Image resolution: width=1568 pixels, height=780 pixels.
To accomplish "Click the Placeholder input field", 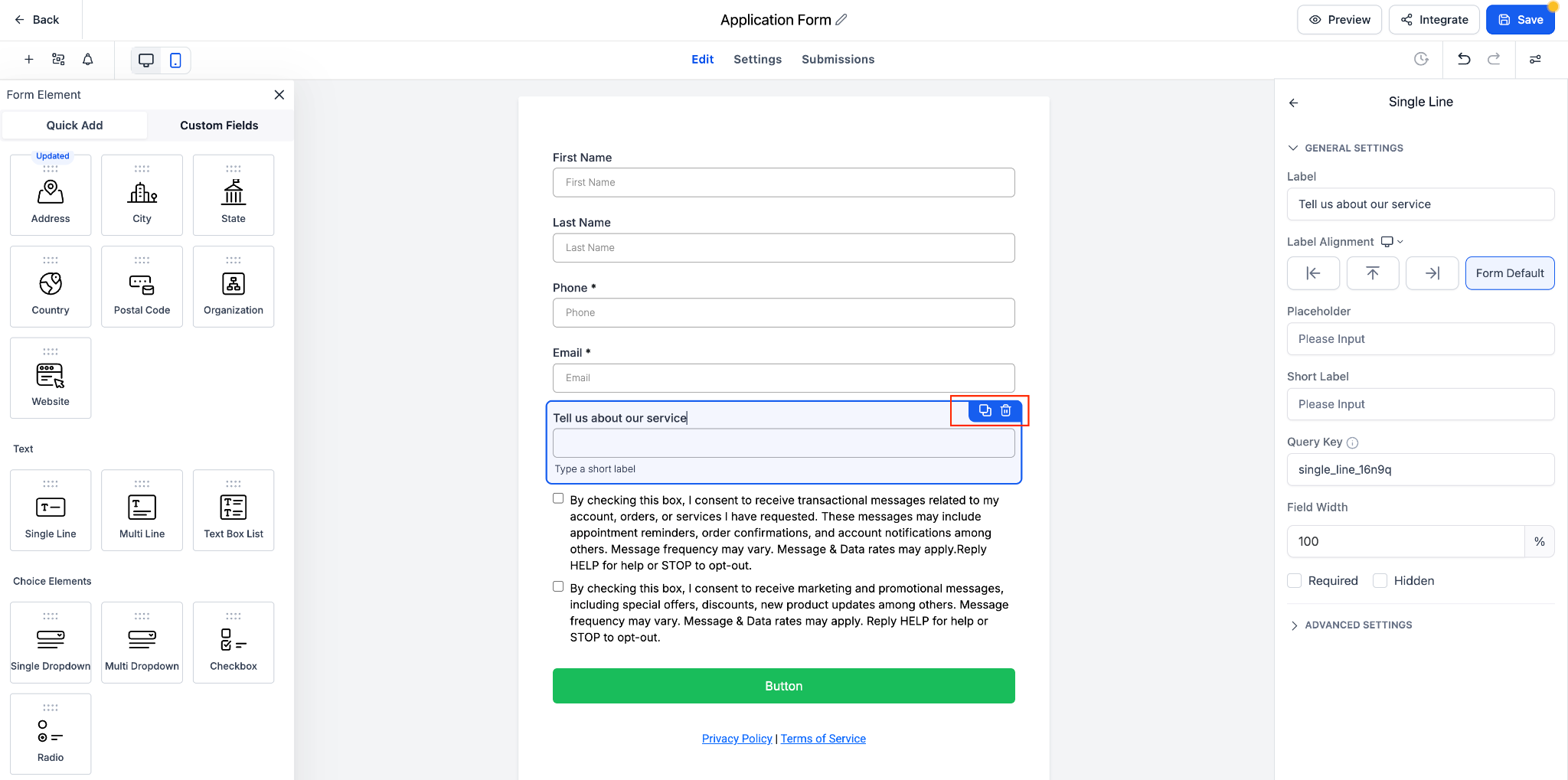I will (x=1420, y=339).
